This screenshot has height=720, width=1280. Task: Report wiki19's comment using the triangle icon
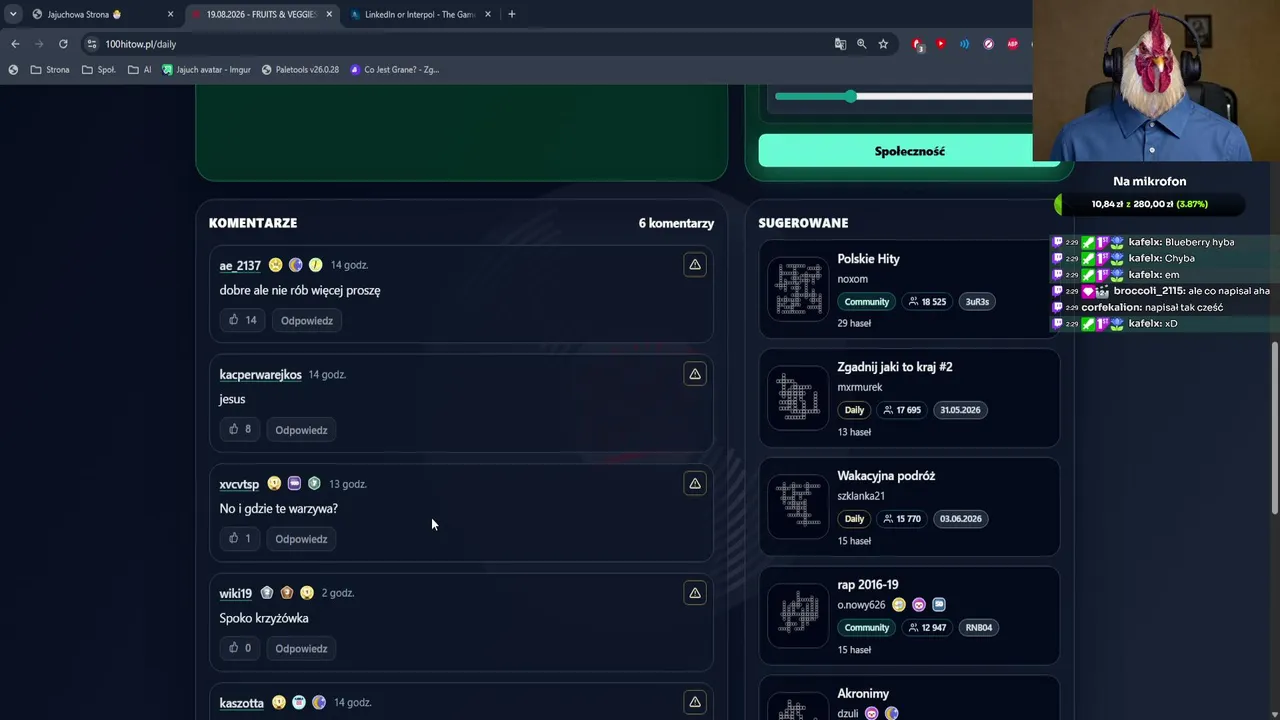click(695, 593)
